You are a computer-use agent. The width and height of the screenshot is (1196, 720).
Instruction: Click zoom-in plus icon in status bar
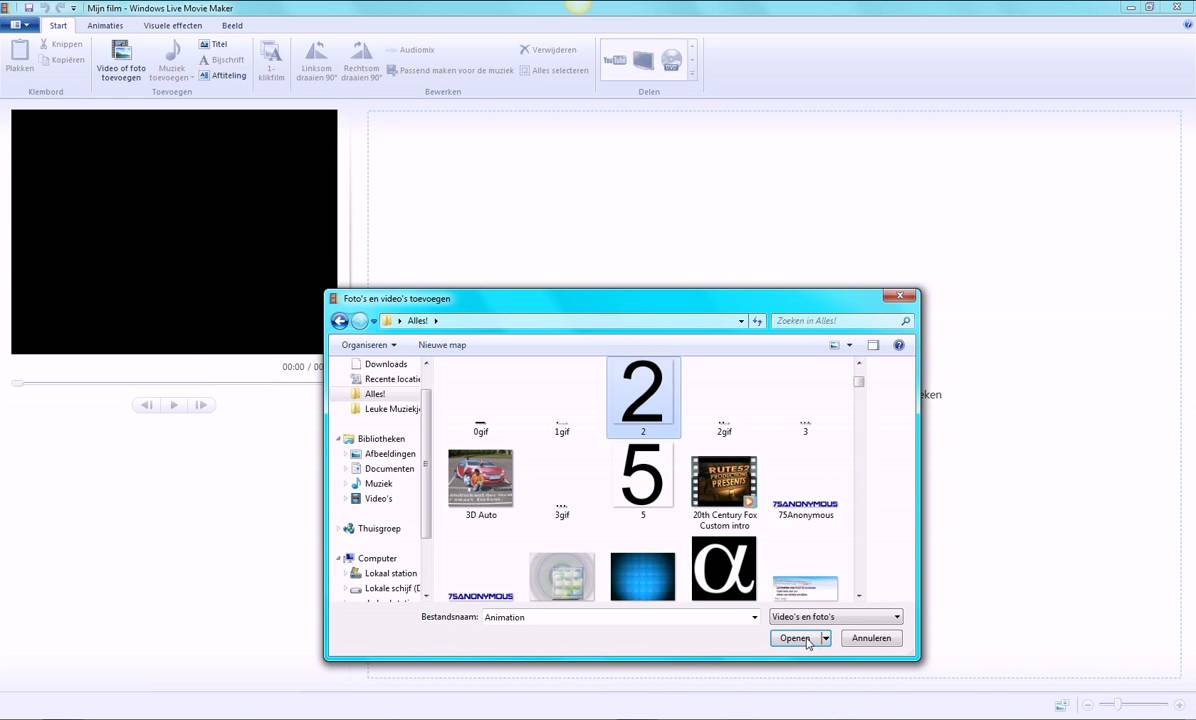1179,706
